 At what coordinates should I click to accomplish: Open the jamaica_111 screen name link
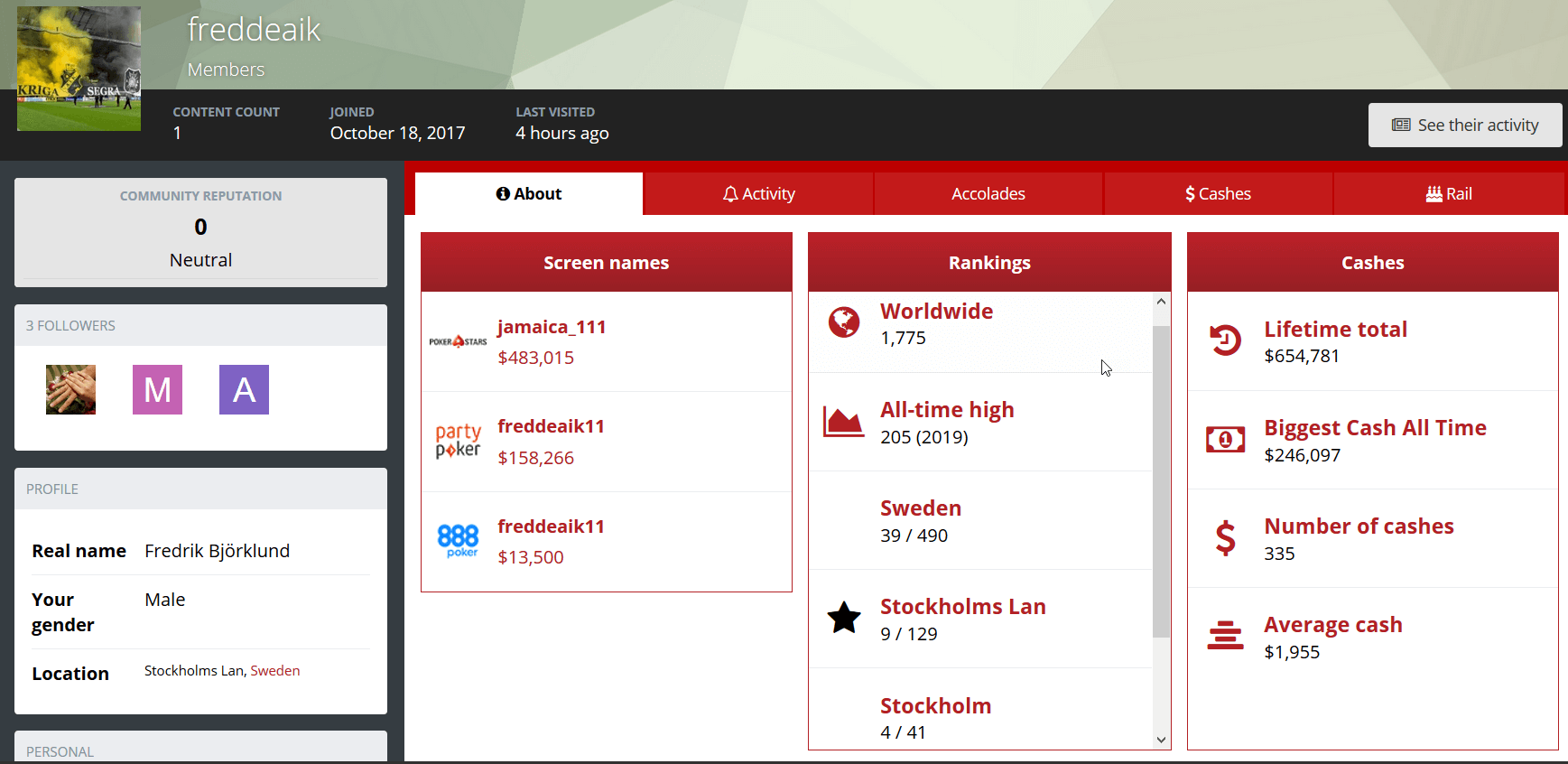point(552,327)
